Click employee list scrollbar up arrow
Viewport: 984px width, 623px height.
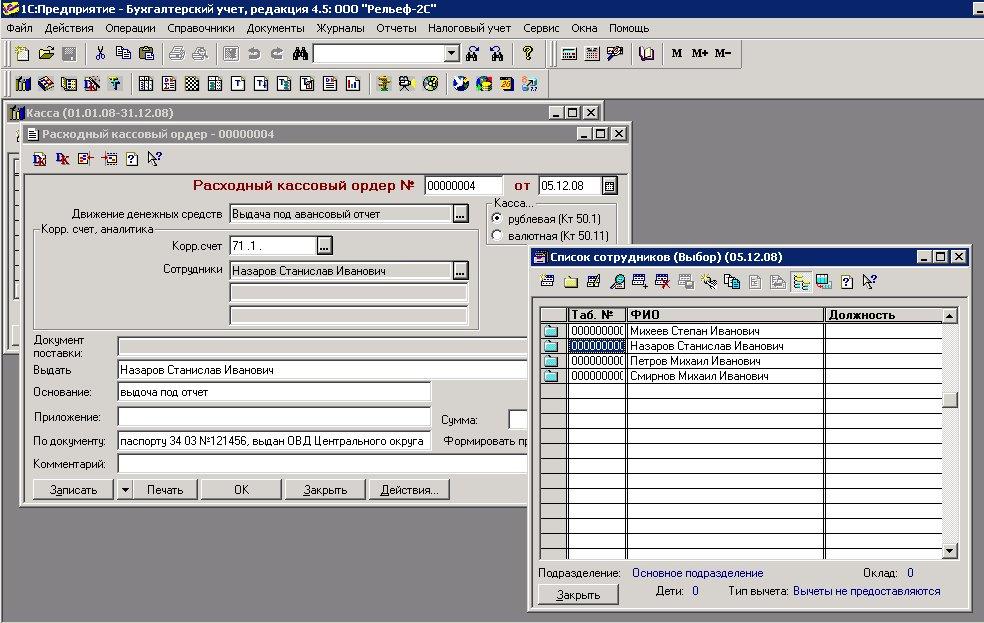pos(949,316)
